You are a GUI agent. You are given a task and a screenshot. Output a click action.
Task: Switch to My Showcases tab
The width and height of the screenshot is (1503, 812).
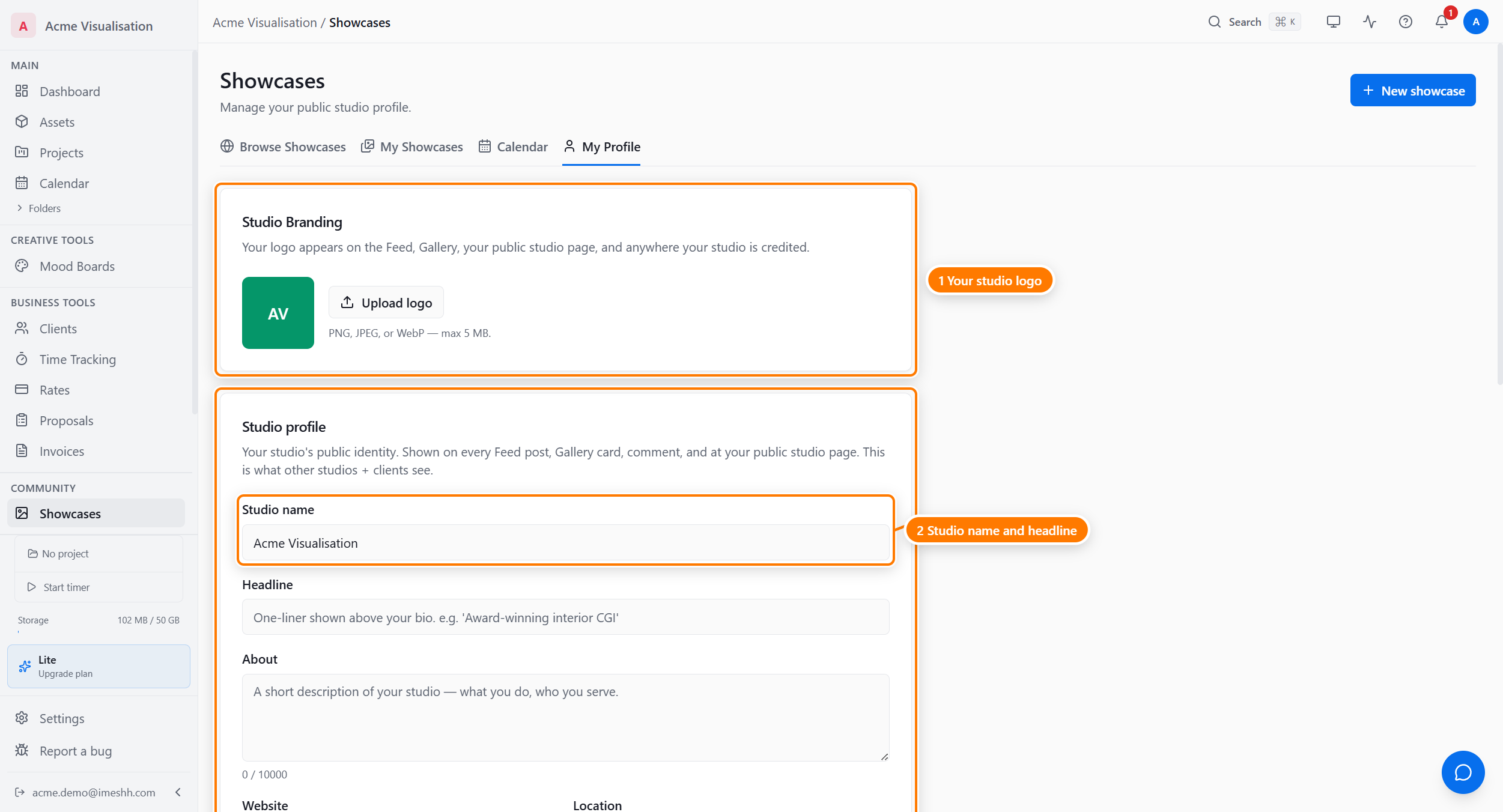(x=412, y=147)
